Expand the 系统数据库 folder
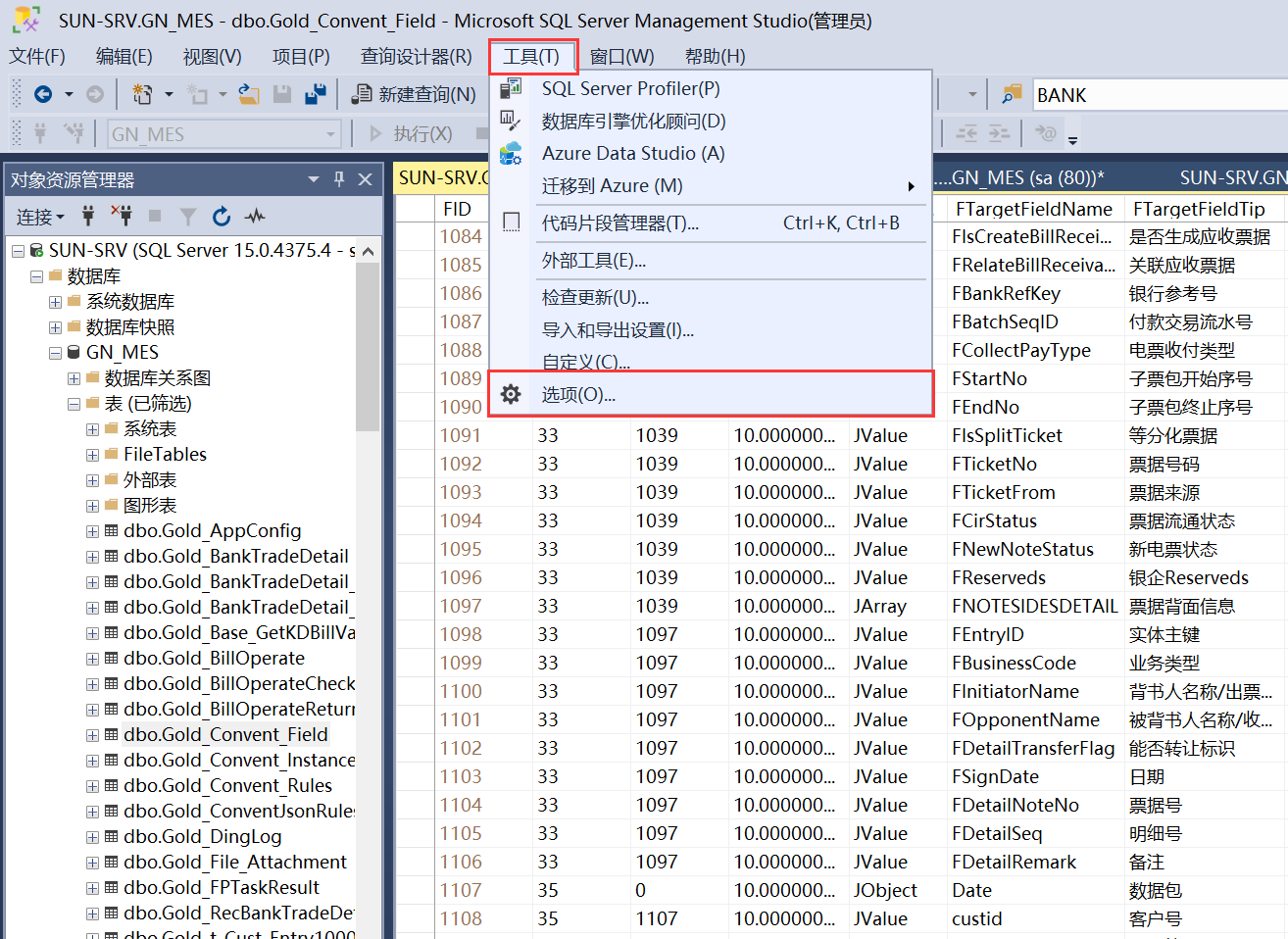 [x=55, y=302]
